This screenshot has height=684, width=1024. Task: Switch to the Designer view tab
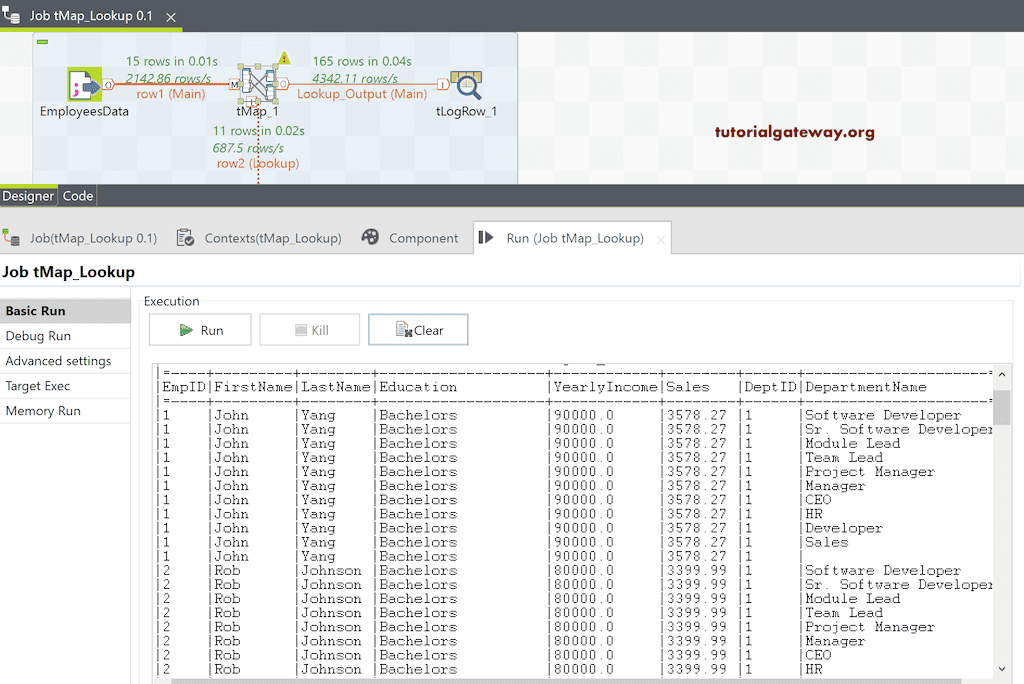coord(28,196)
